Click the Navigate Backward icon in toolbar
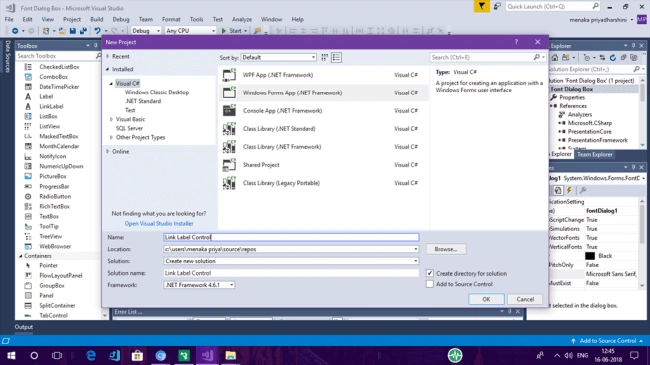 pos(15,31)
